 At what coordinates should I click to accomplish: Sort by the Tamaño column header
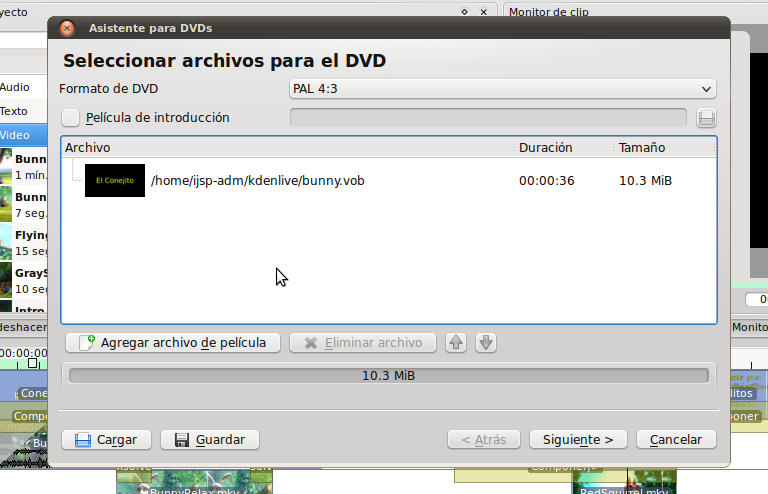[x=665, y=147]
